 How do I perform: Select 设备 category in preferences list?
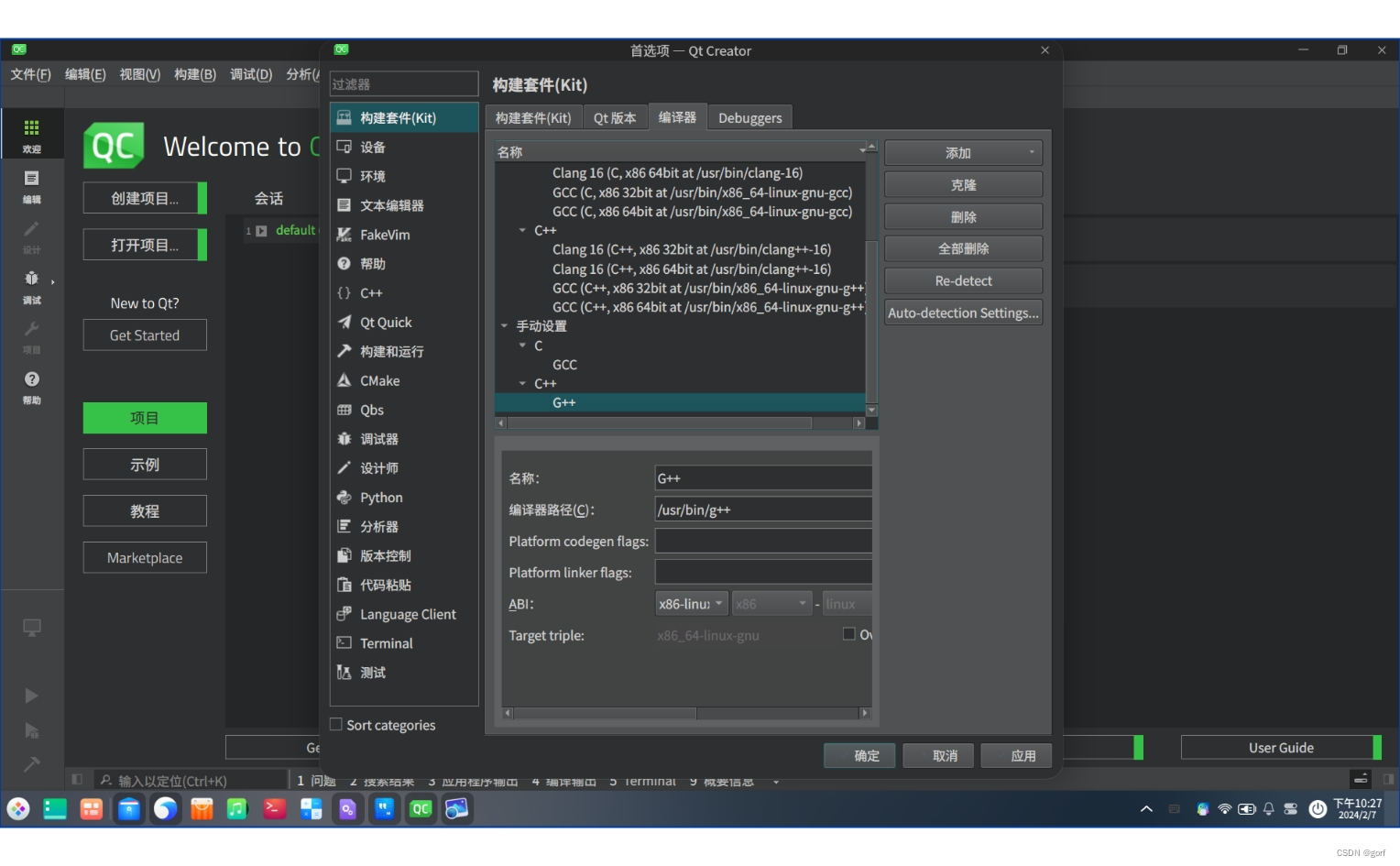point(404,147)
